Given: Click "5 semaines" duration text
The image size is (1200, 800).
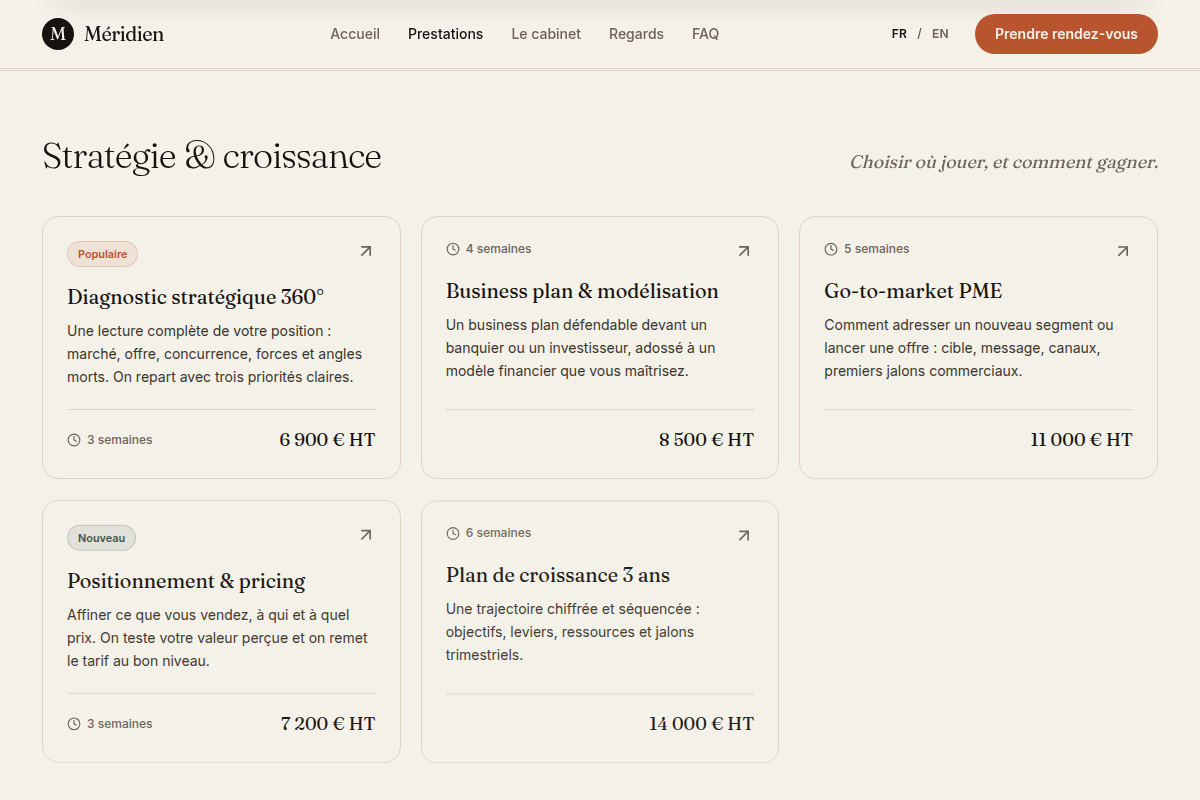Looking at the screenshot, I should 877,249.
